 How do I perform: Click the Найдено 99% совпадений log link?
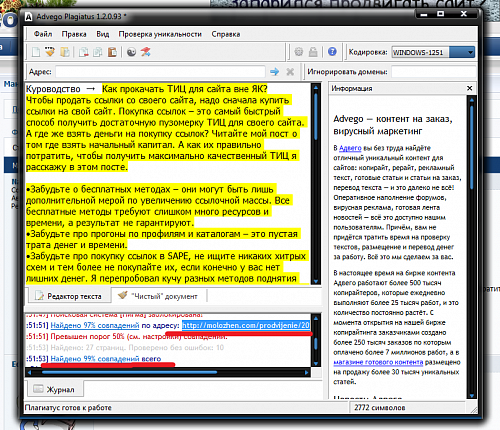click(95, 359)
